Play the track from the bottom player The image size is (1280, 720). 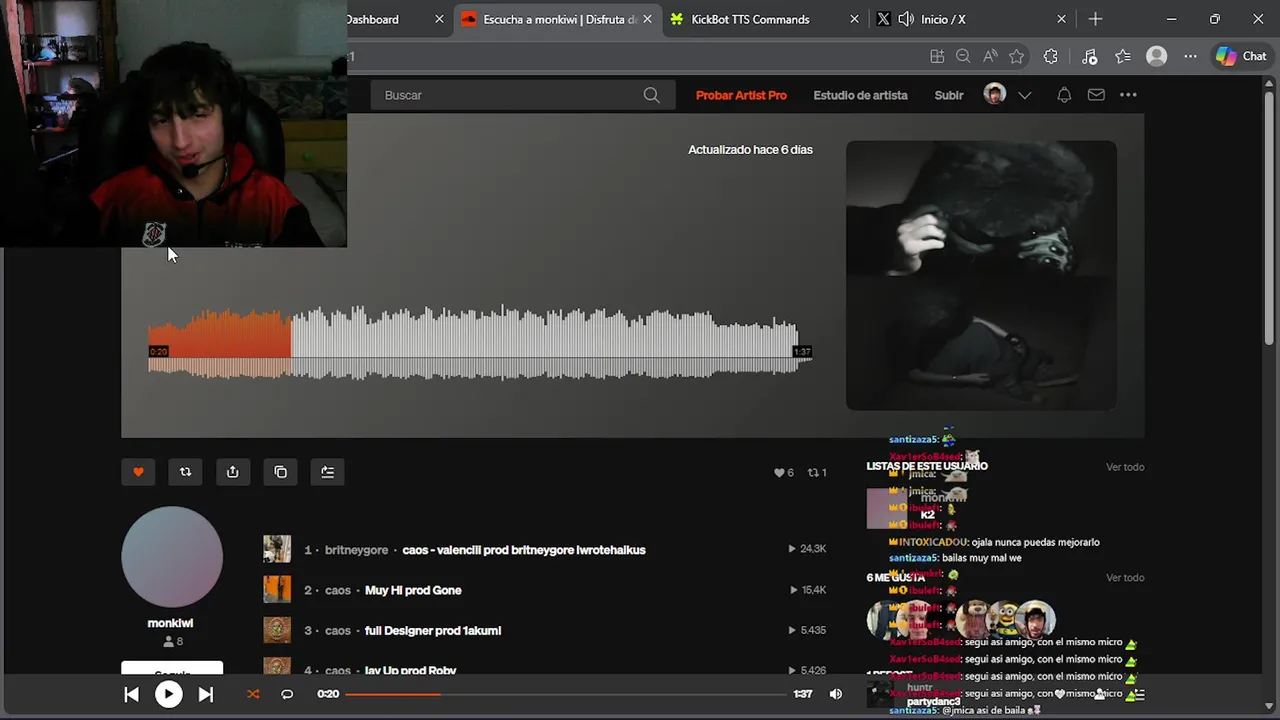point(168,694)
